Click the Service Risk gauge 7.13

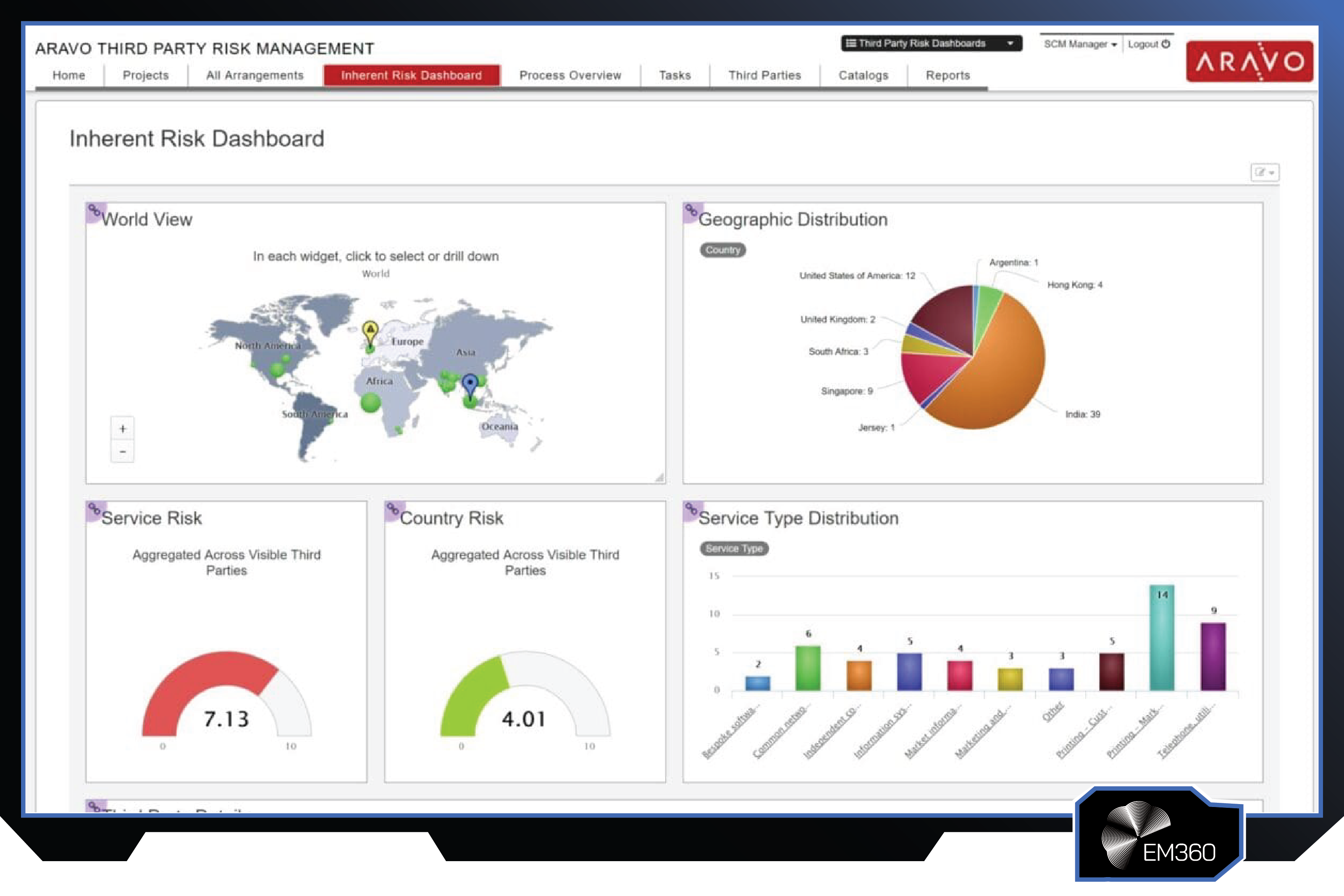click(227, 694)
